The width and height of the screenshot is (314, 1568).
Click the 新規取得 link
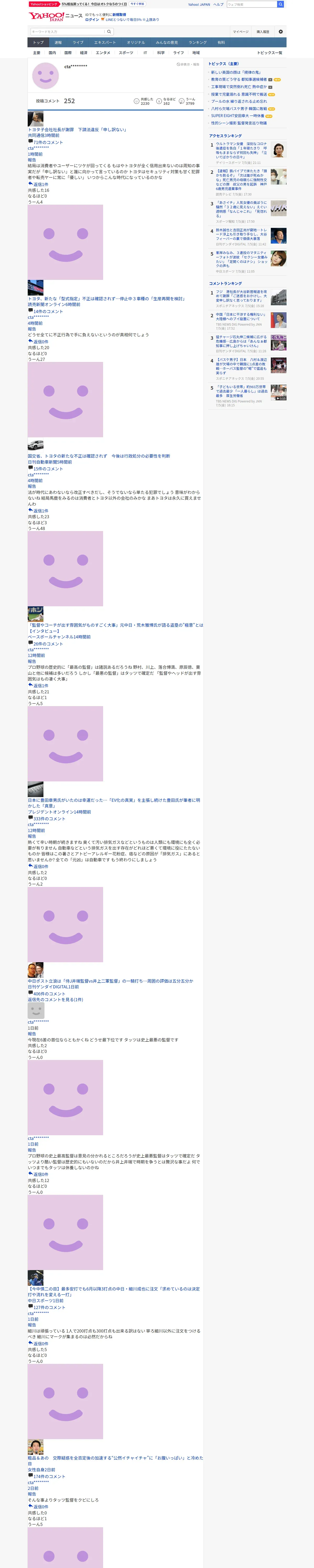tap(119, 15)
